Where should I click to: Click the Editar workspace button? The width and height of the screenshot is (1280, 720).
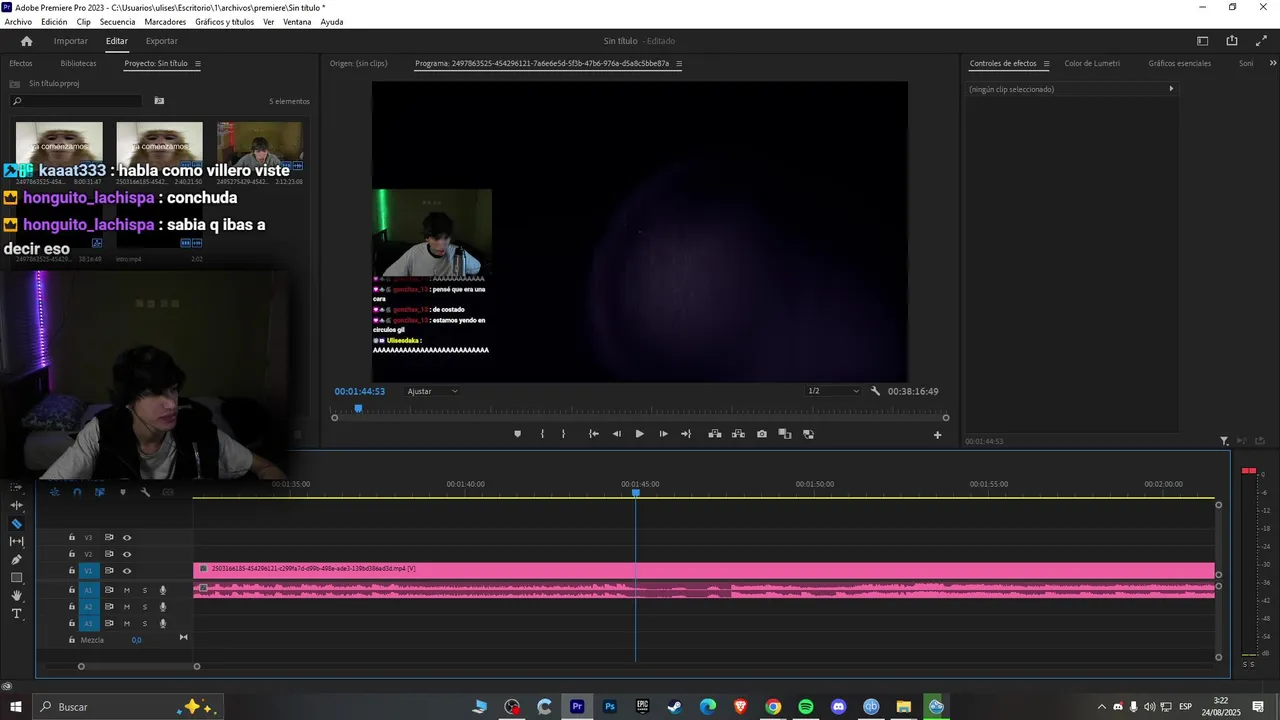tap(117, 41)
